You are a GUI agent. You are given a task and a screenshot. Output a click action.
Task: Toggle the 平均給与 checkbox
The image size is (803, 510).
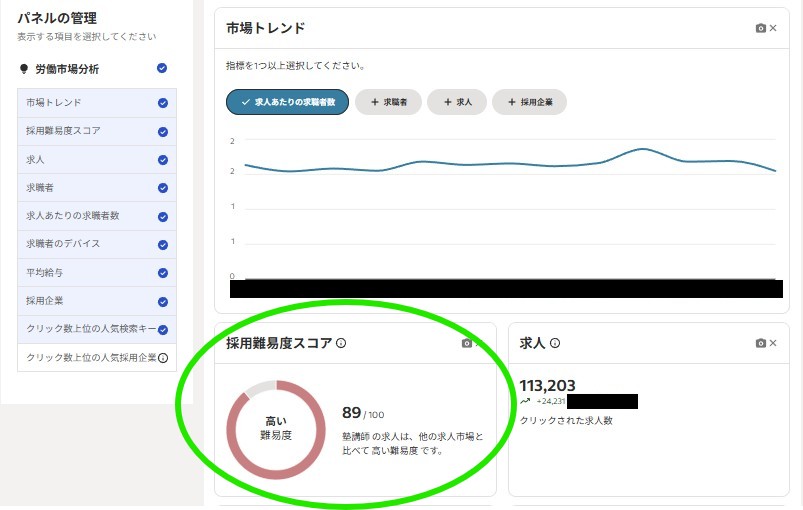click(x=162, y=272)
